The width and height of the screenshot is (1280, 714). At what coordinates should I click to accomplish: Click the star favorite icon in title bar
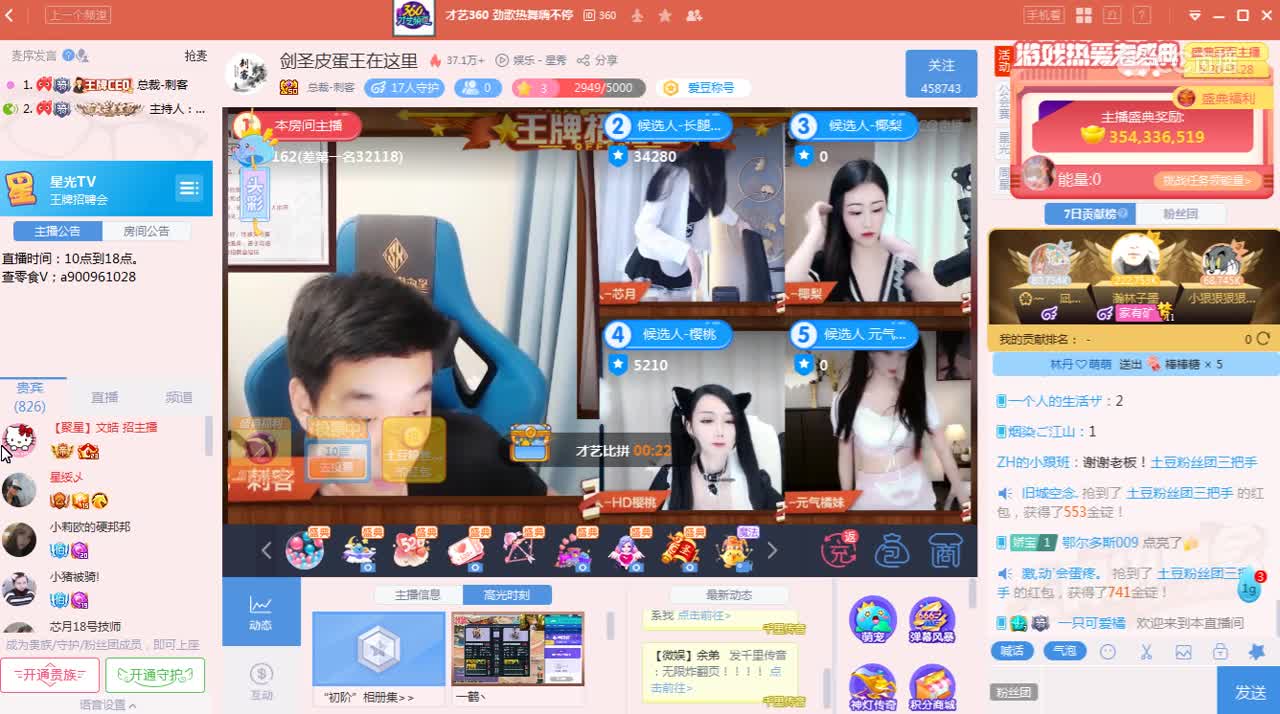point(665,15)
